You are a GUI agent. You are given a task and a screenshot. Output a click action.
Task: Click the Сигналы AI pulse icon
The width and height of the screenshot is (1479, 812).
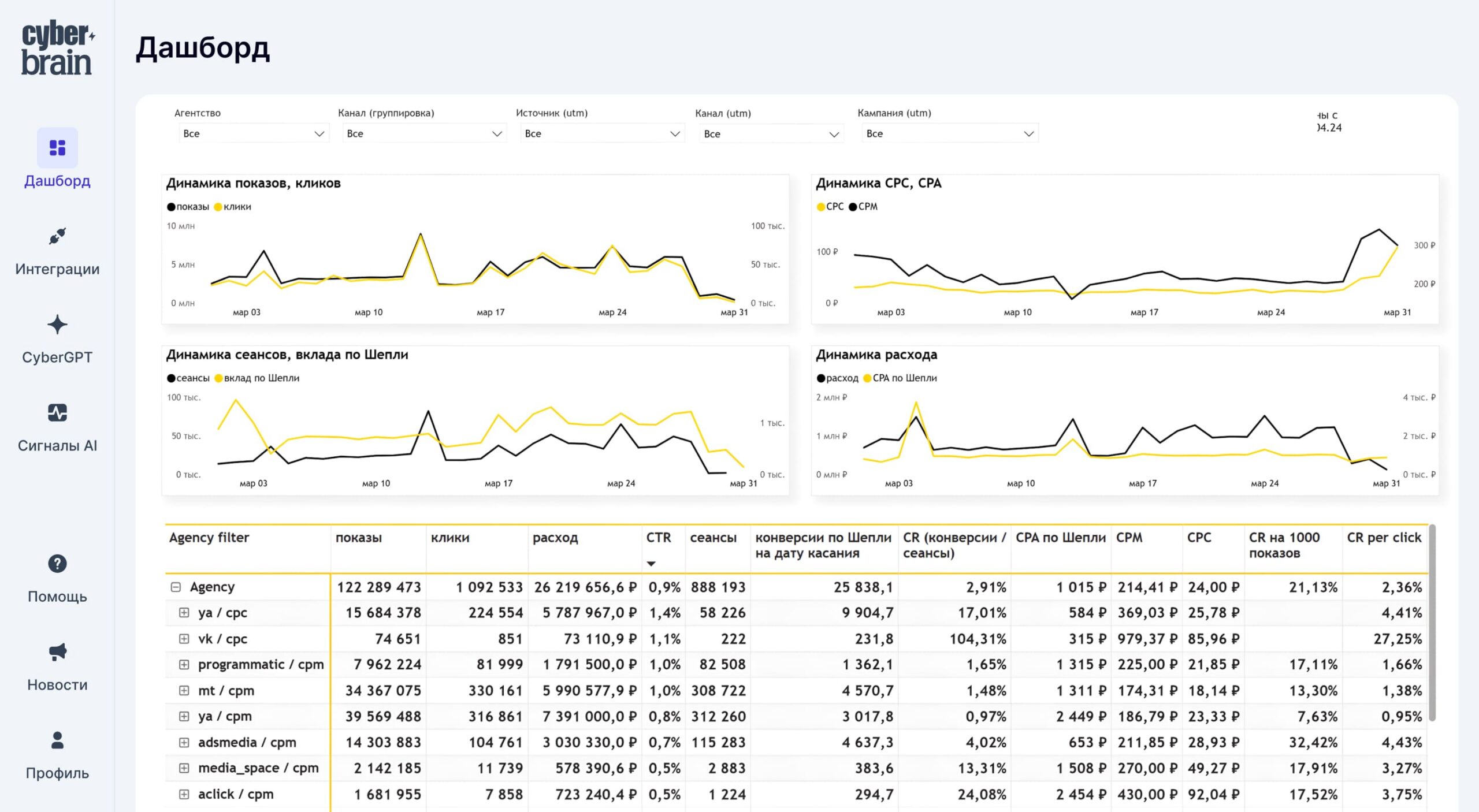pos(57,413)
